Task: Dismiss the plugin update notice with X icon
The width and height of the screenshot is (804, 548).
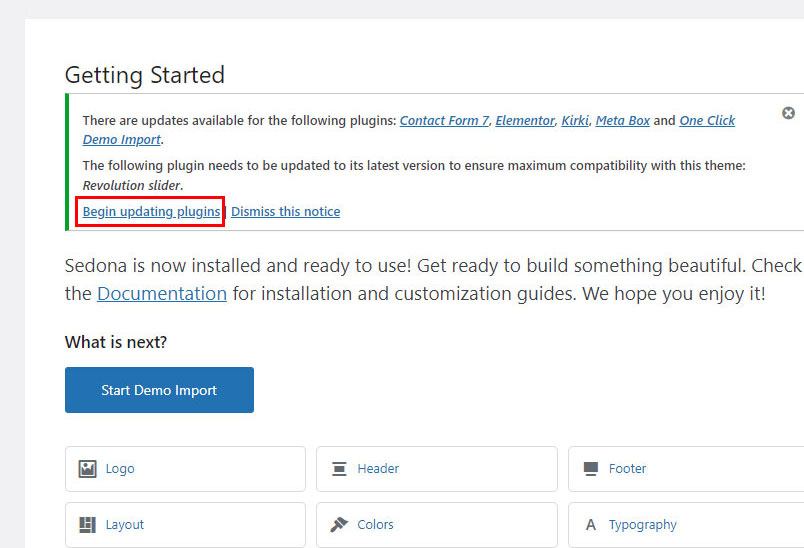Action: 788,113
